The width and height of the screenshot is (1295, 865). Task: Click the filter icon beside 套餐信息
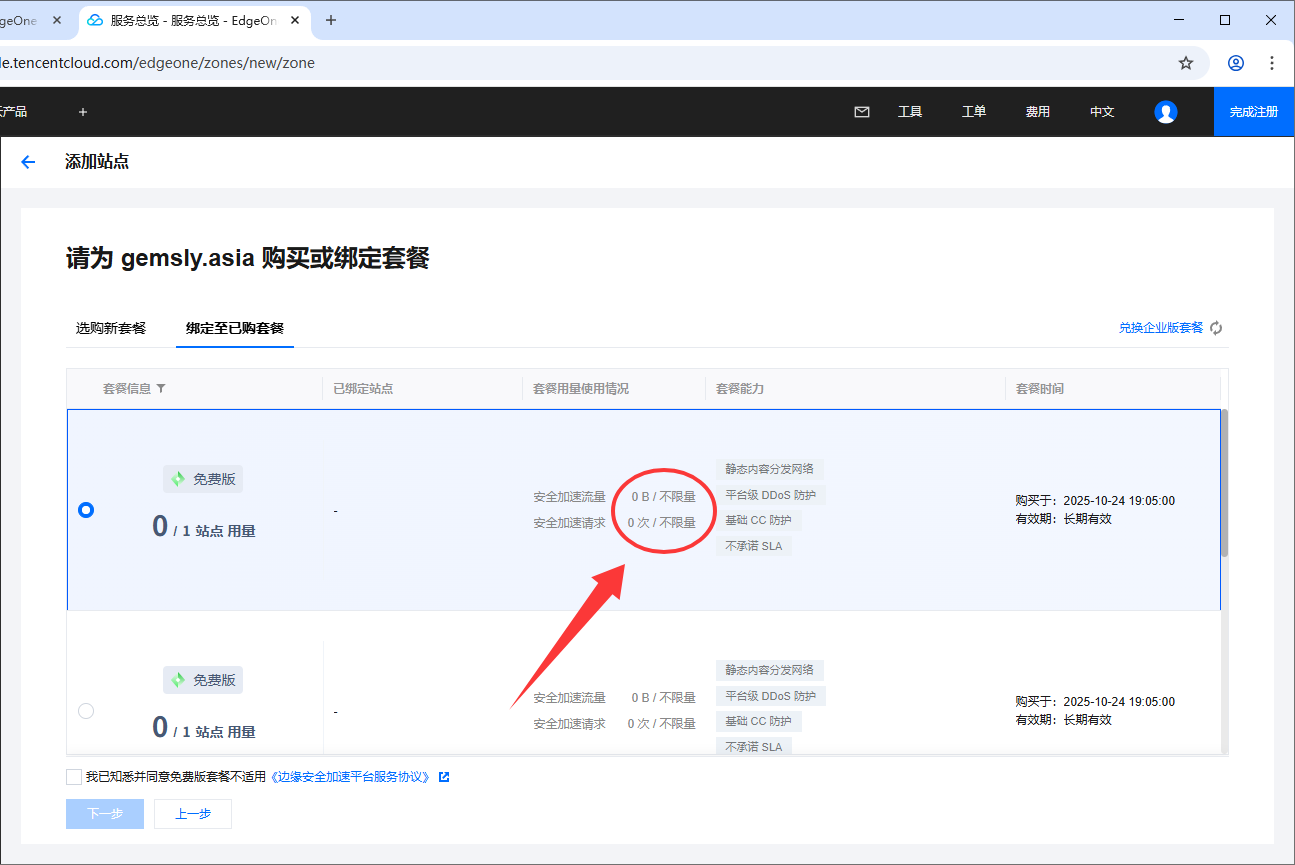(x=161, y=388)
